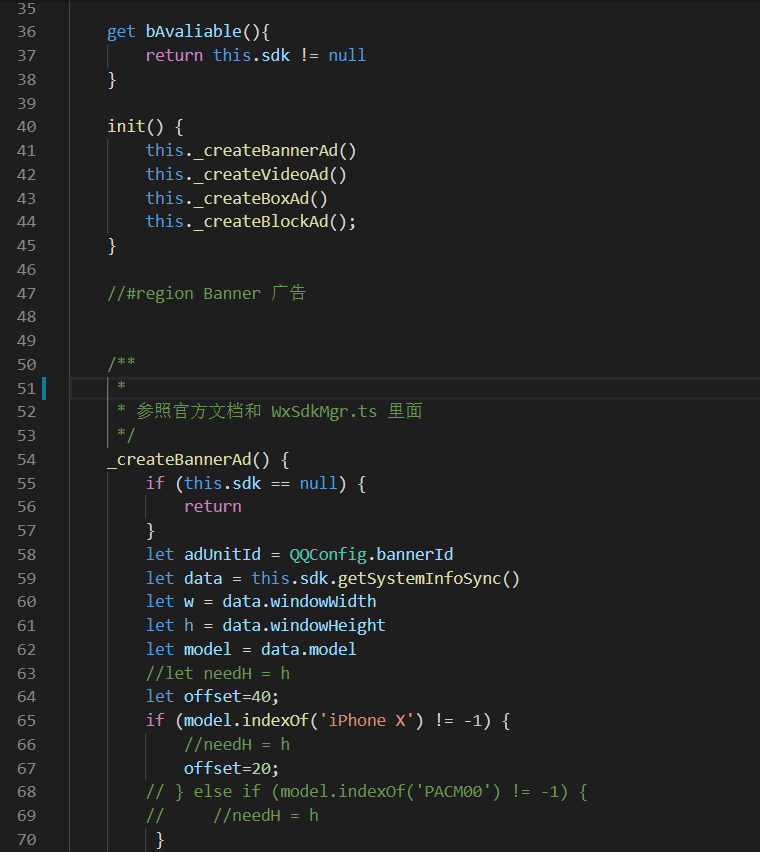Click the '//needH = h' comment on line 66
The width and height of the screenshot is (760, 852).
pos(236,744)
